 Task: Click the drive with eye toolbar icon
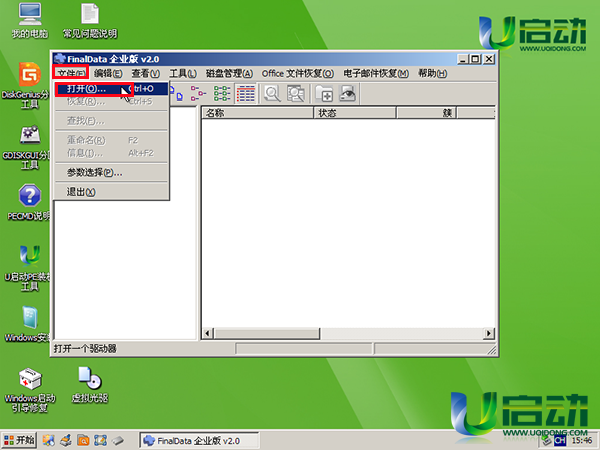[x=348, y=94]
